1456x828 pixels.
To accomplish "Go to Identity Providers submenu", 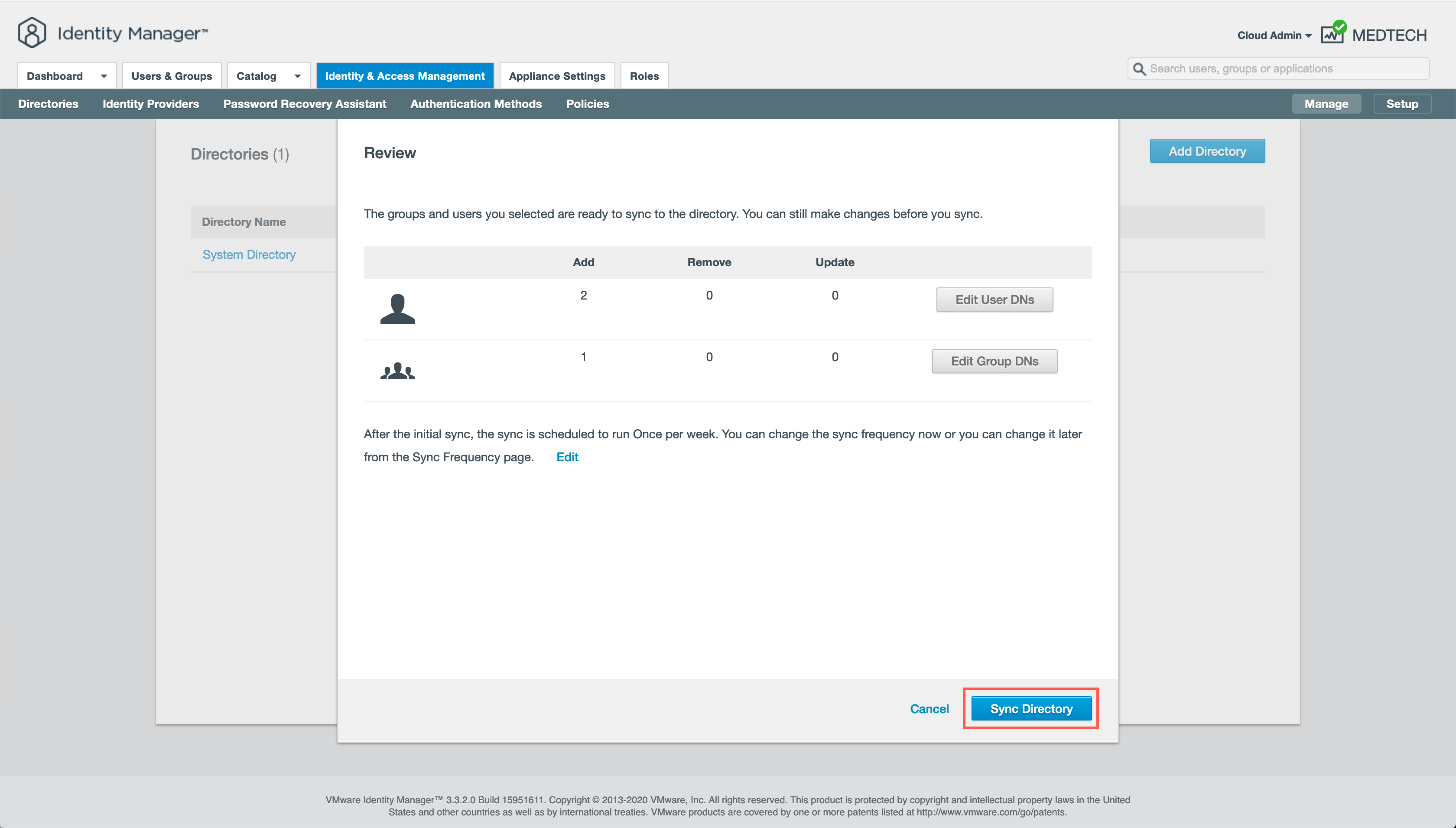I will pos(150,104).
